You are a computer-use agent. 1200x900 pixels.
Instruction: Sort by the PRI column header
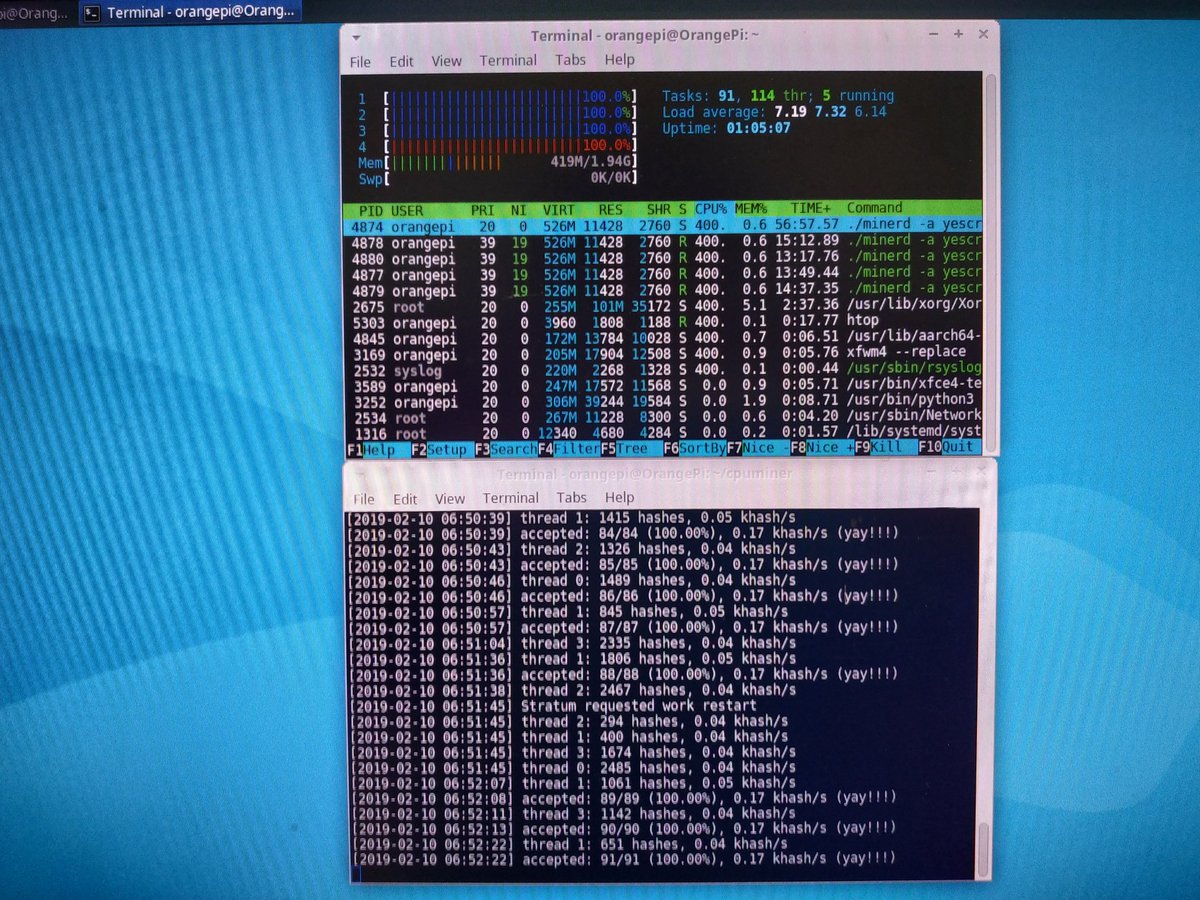point(484,211)
